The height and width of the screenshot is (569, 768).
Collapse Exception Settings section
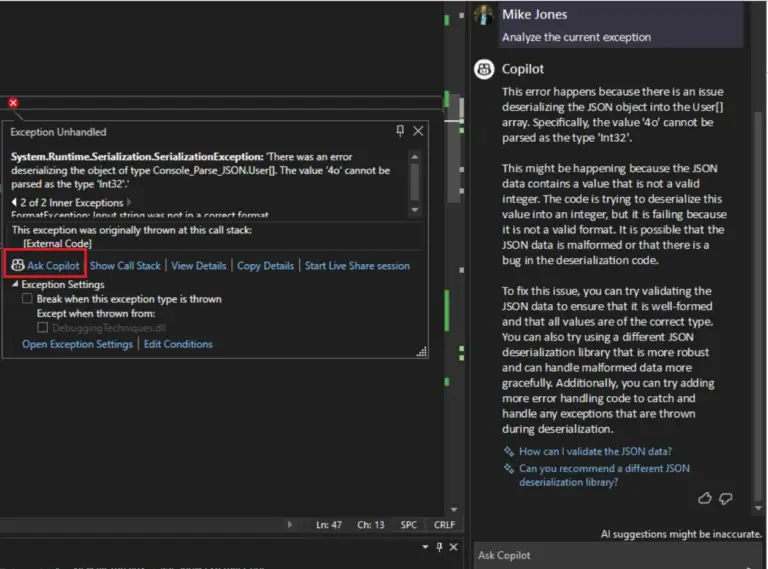coord(15,284)
